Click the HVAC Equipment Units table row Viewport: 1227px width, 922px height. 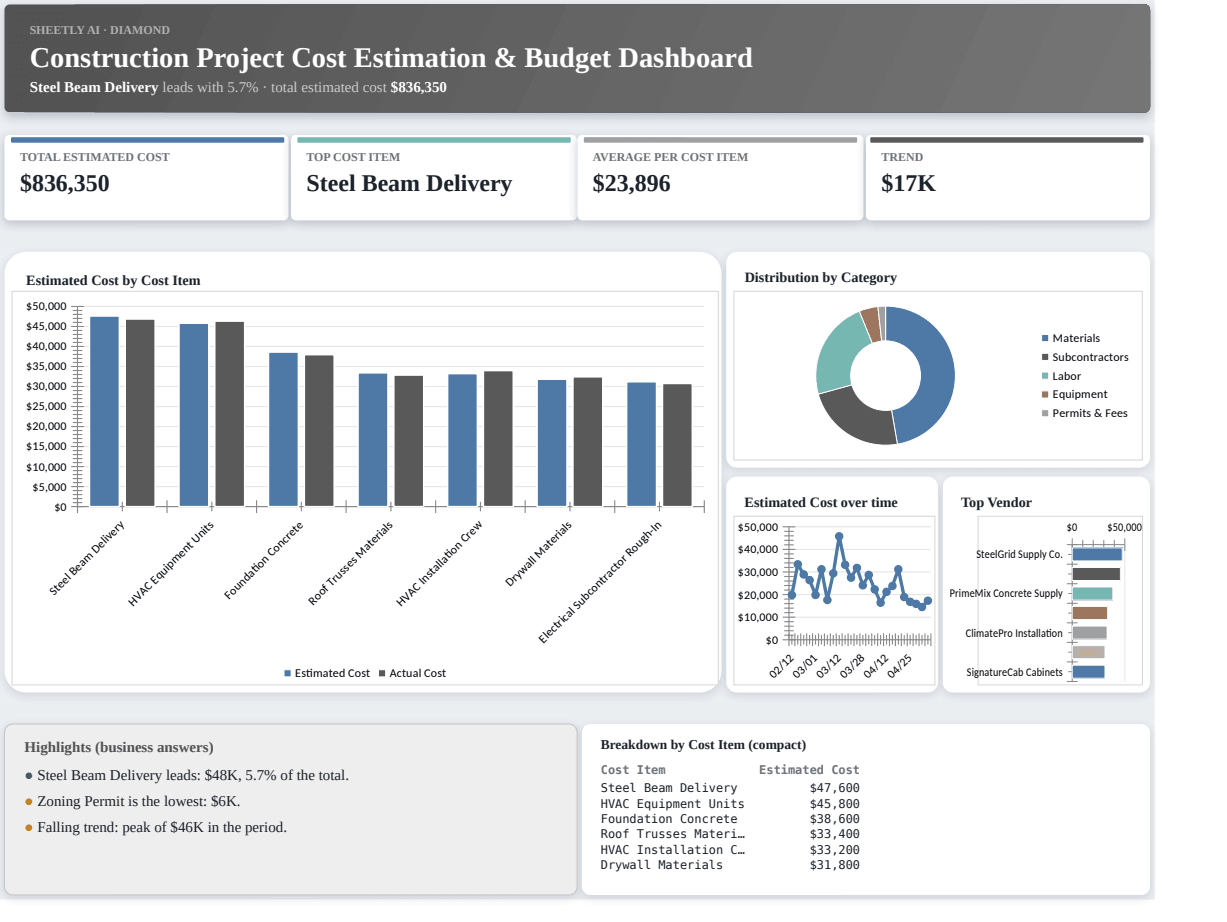point(730,803)
